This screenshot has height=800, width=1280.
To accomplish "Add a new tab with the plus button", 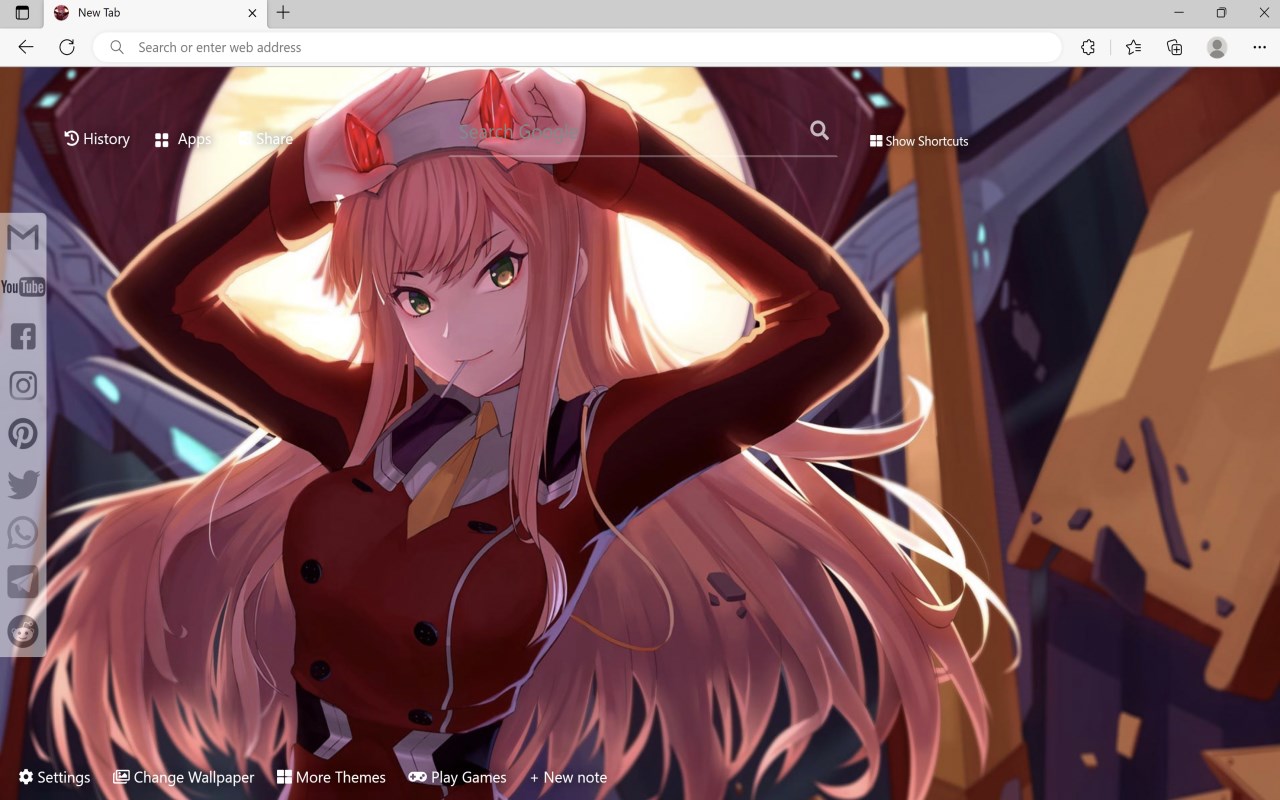I will point(283,13).
